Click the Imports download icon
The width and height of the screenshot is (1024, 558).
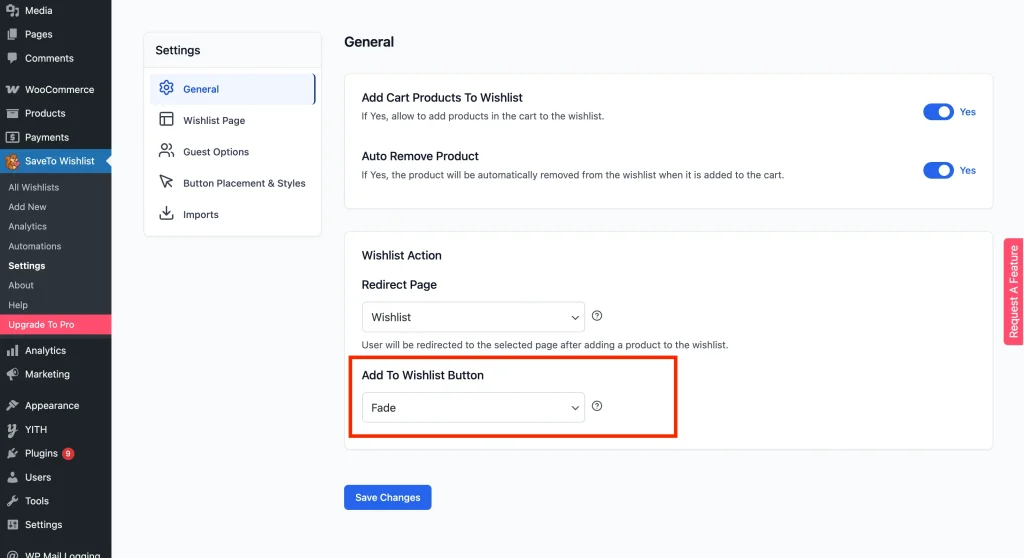167,213
